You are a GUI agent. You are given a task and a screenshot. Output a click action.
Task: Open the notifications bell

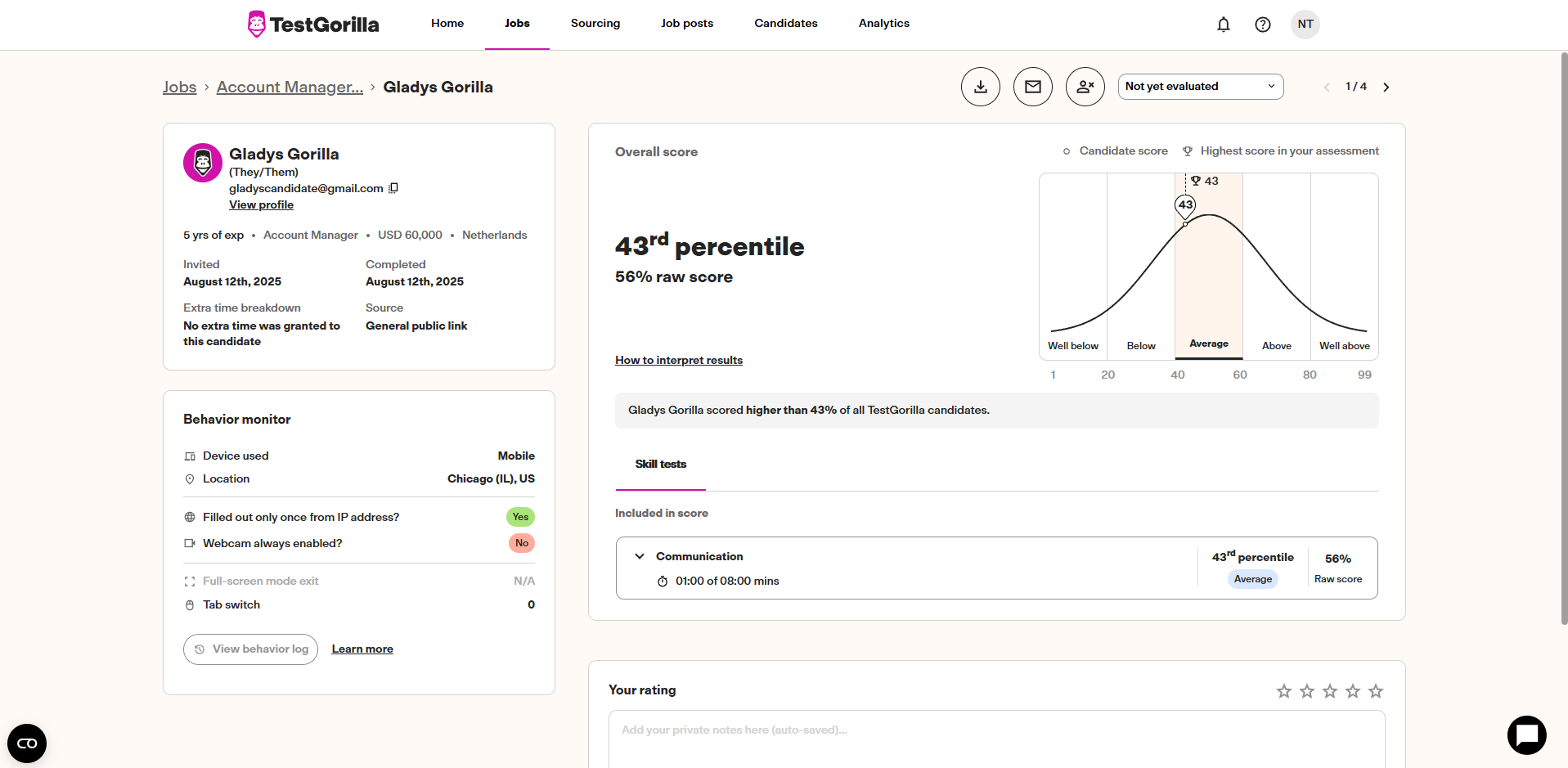1223,25
